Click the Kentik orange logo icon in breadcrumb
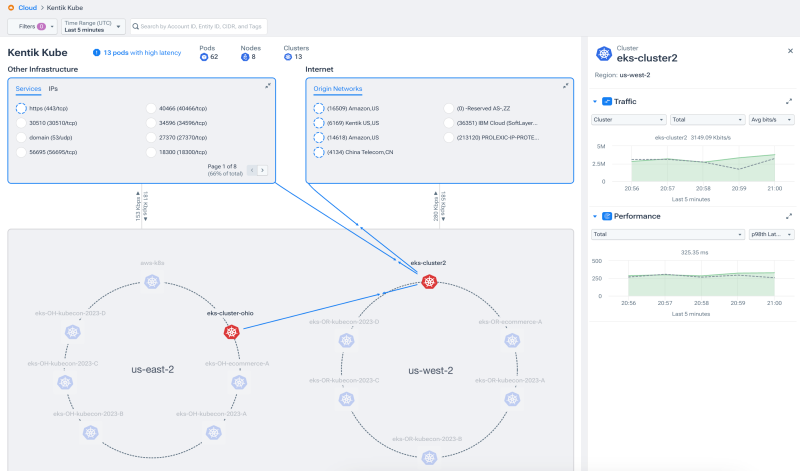 [x=11, y=8]
